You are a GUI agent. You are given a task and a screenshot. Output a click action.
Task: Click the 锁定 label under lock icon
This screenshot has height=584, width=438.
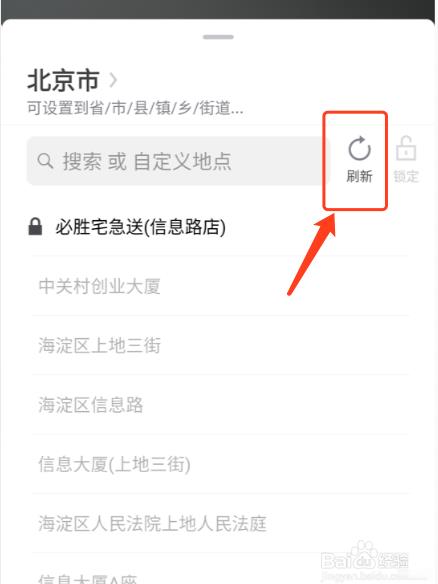[406, 176]
